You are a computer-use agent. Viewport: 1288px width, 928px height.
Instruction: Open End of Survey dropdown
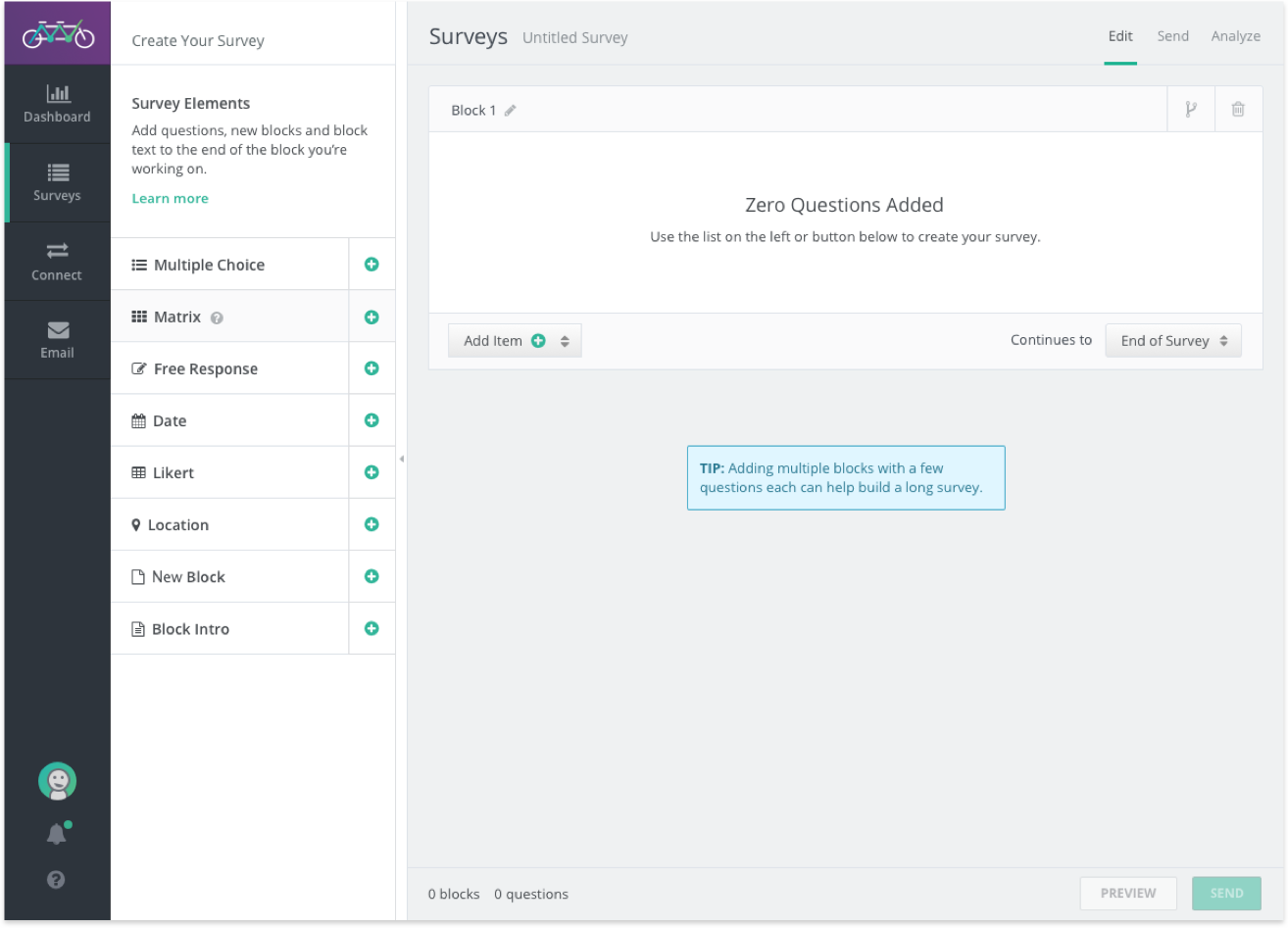(1173, 341)
